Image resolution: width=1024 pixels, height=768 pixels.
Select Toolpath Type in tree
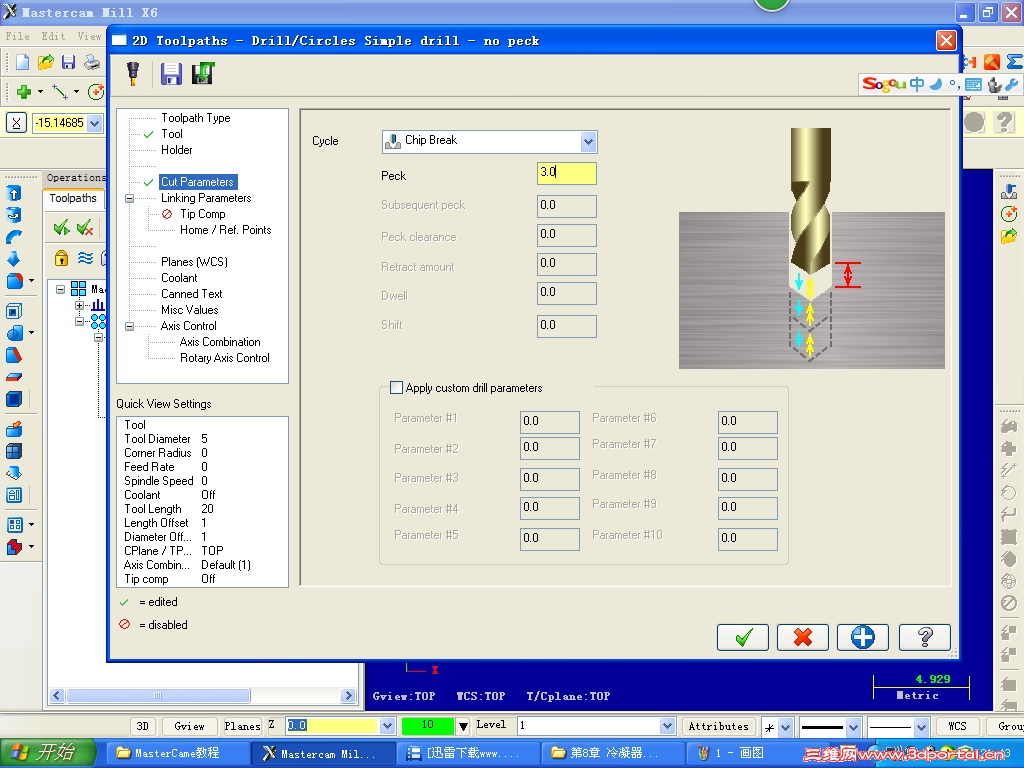[196, 118]
